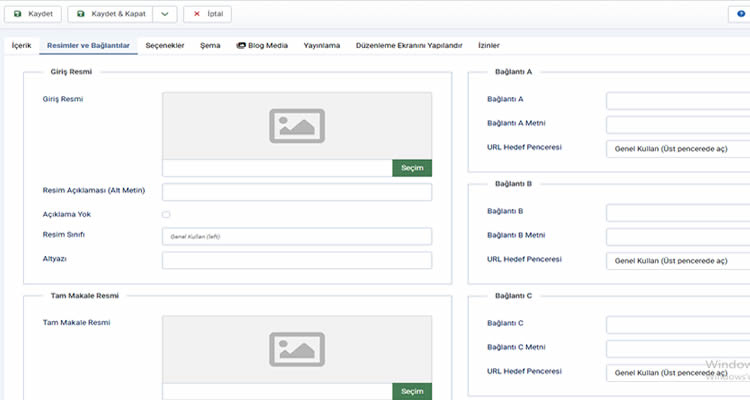Image resolution: width=750 pixels, height=400 pixels.
Task: Click the Giriş Resmi image placeholder icon
Action: pyautogui.click(x=297, y=124)
